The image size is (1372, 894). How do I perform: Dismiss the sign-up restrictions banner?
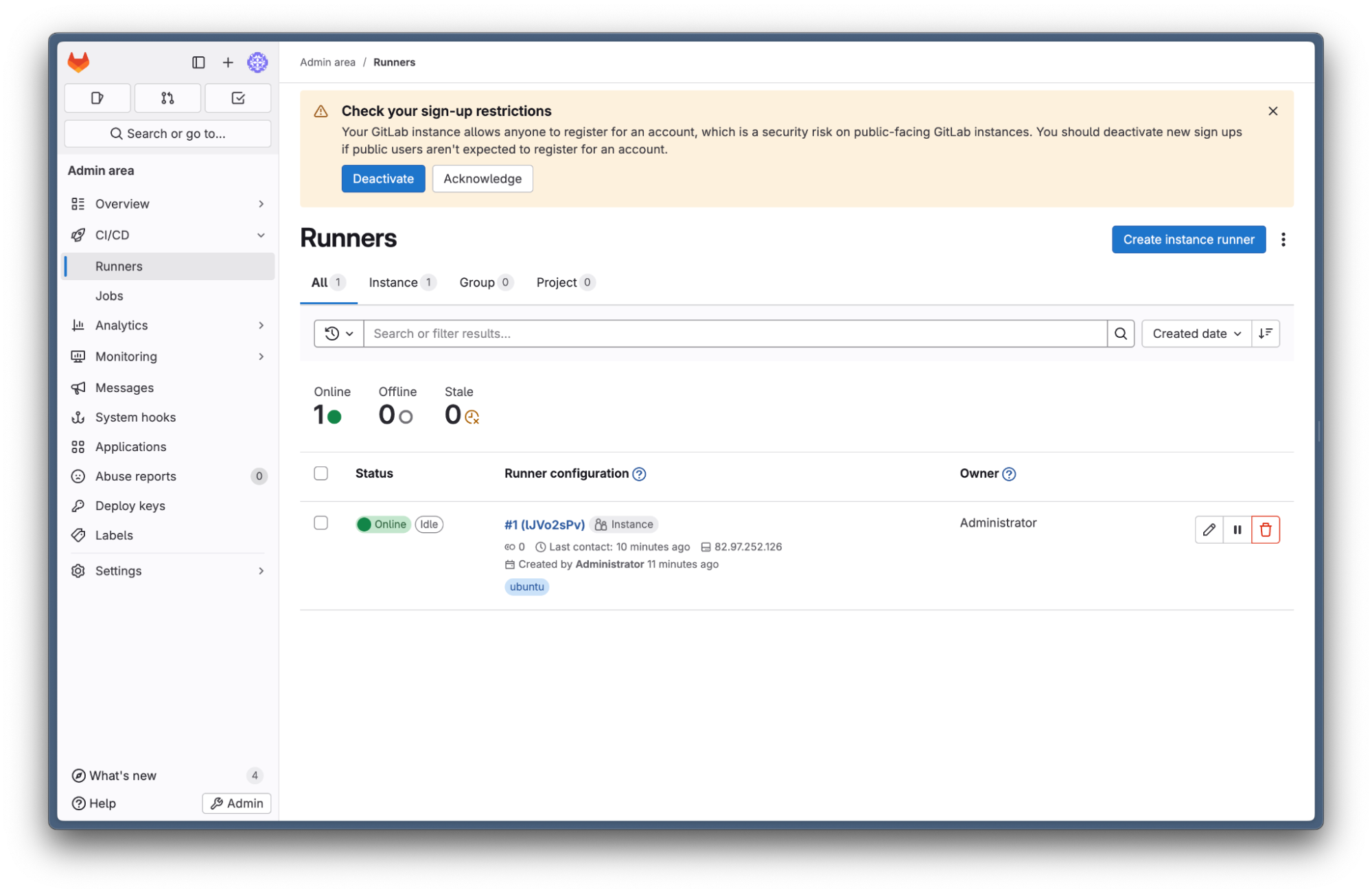1273,111
